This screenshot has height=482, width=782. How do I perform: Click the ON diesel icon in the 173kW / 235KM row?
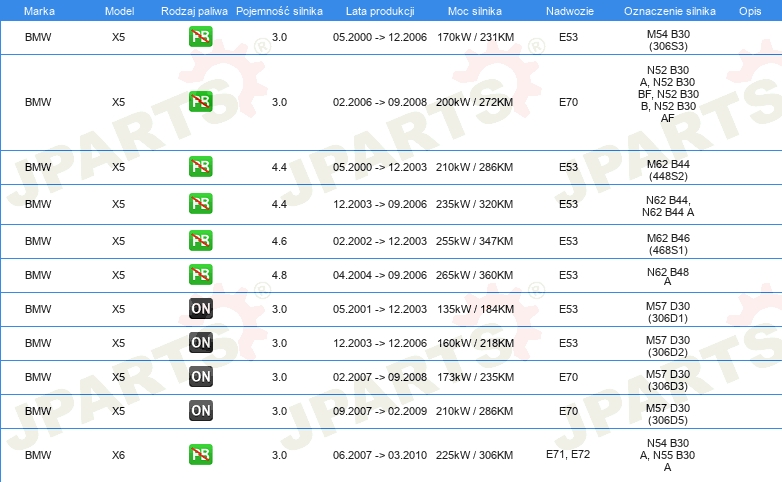(x=200, y=377)
